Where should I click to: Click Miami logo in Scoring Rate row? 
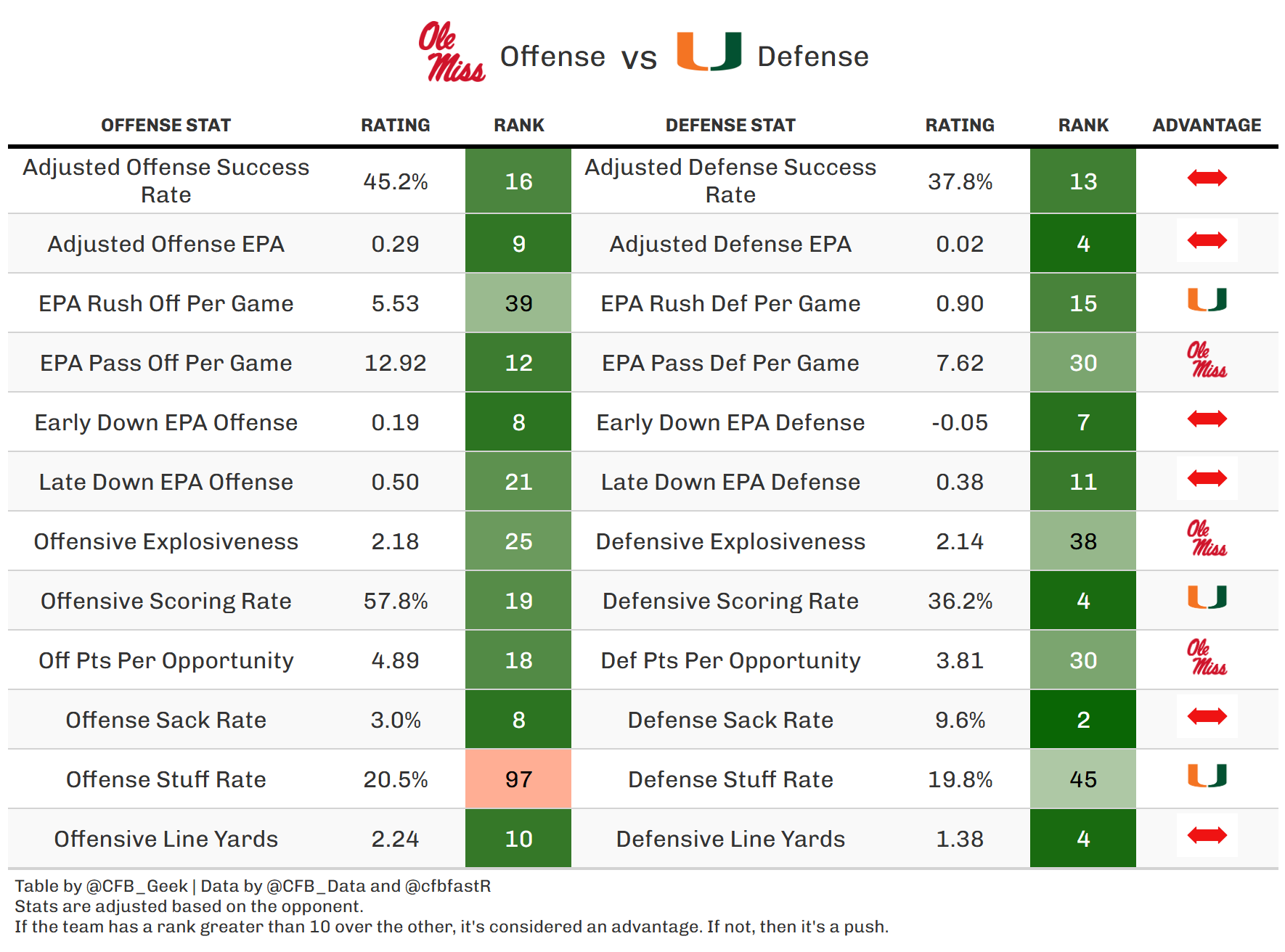tap(1207, 597)
